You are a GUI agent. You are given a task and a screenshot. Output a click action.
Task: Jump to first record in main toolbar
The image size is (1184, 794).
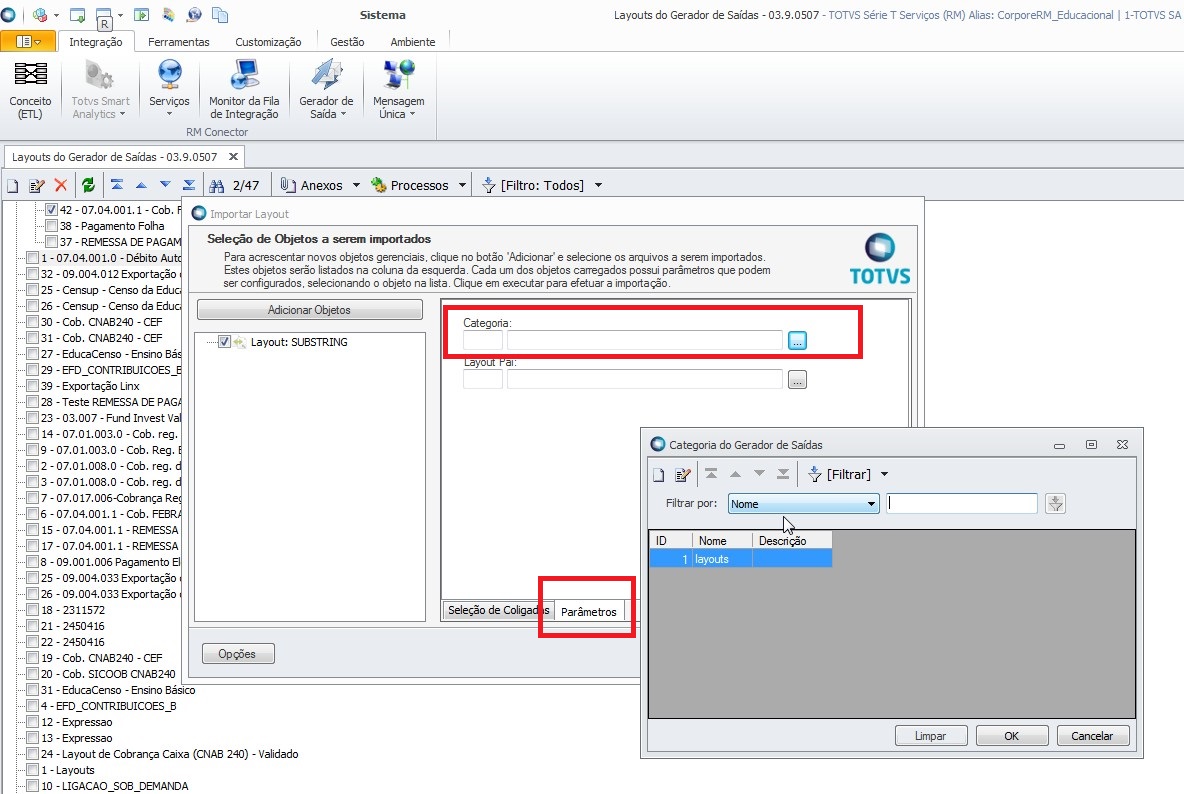click(x=117, y=185)
